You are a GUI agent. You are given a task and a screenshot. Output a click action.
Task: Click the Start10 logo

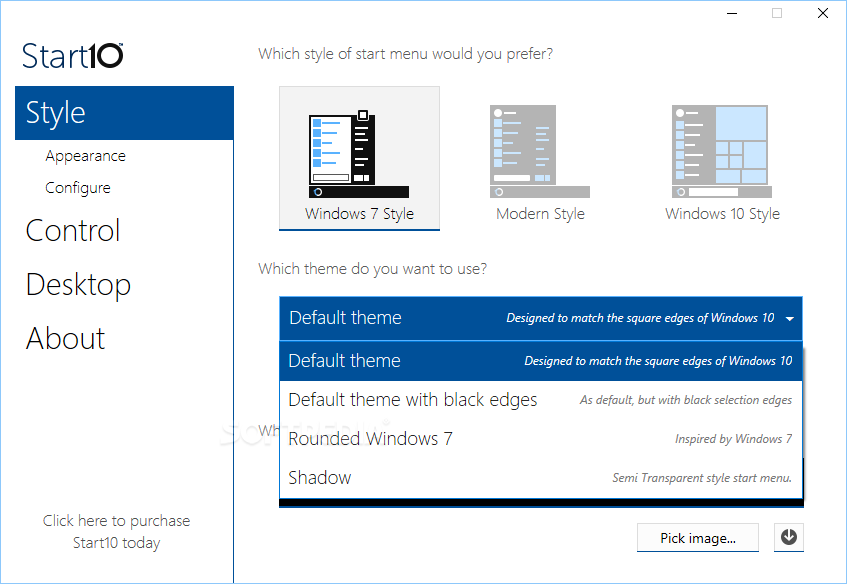point(72,56)
